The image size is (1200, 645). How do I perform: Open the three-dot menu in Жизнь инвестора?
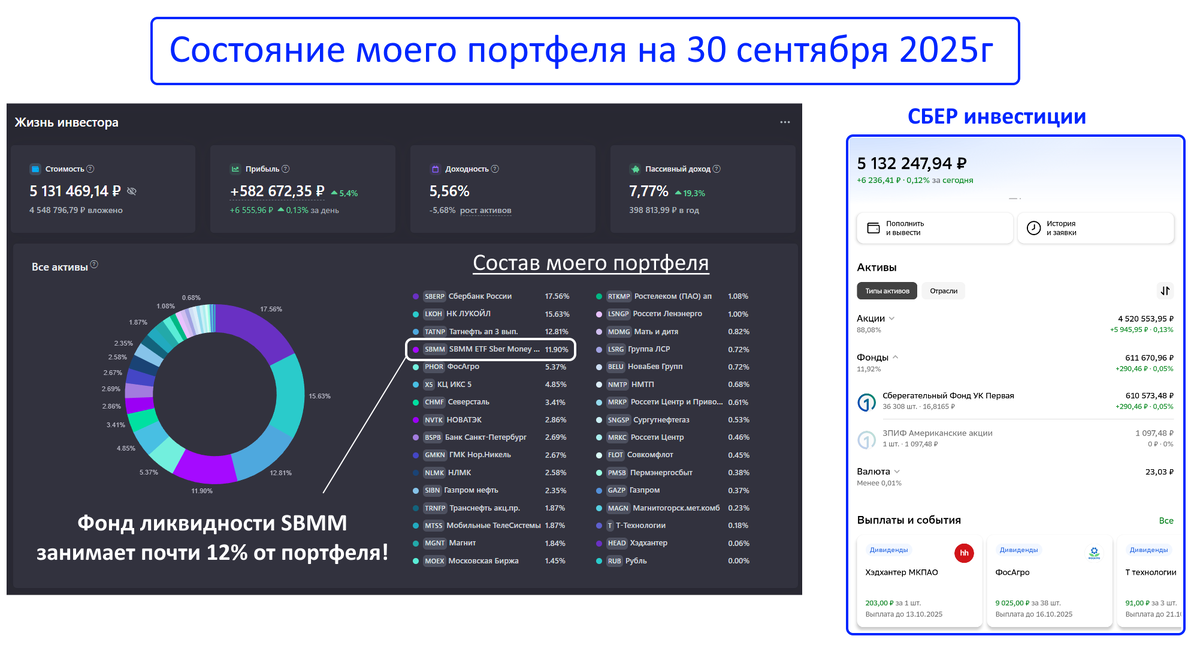(785, 122)
